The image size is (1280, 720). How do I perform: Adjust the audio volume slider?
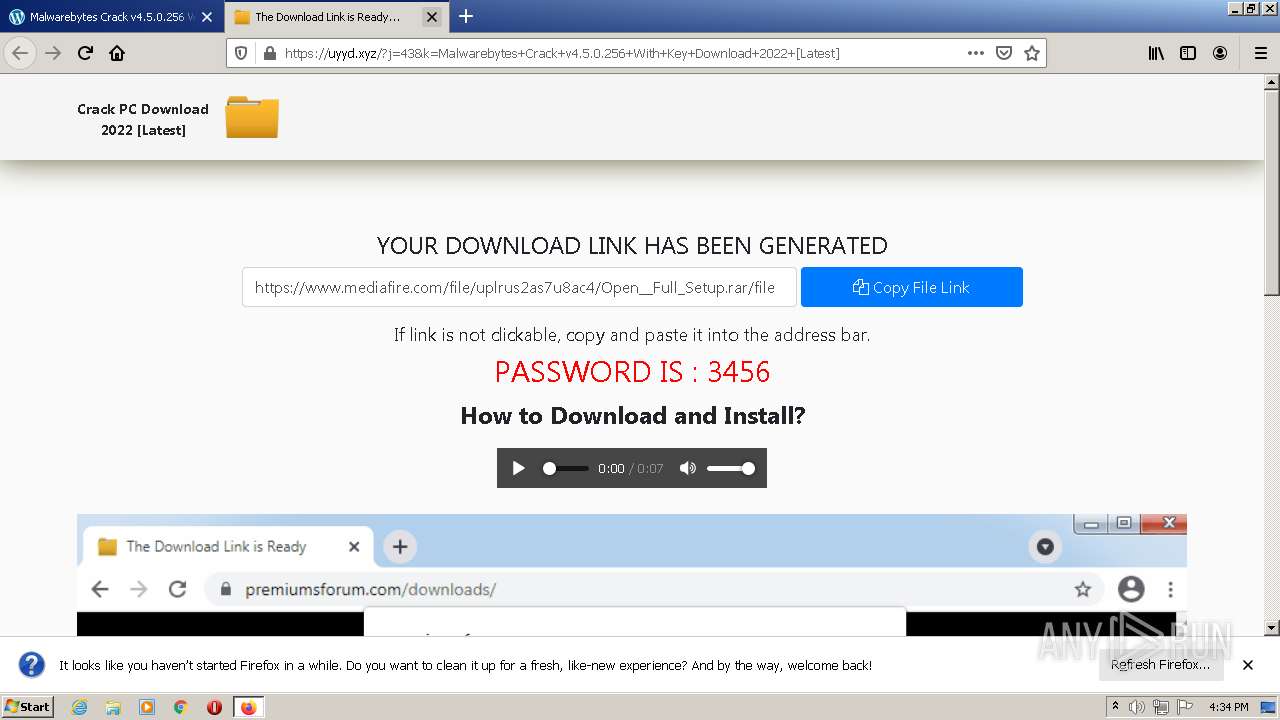pos(731,468)
